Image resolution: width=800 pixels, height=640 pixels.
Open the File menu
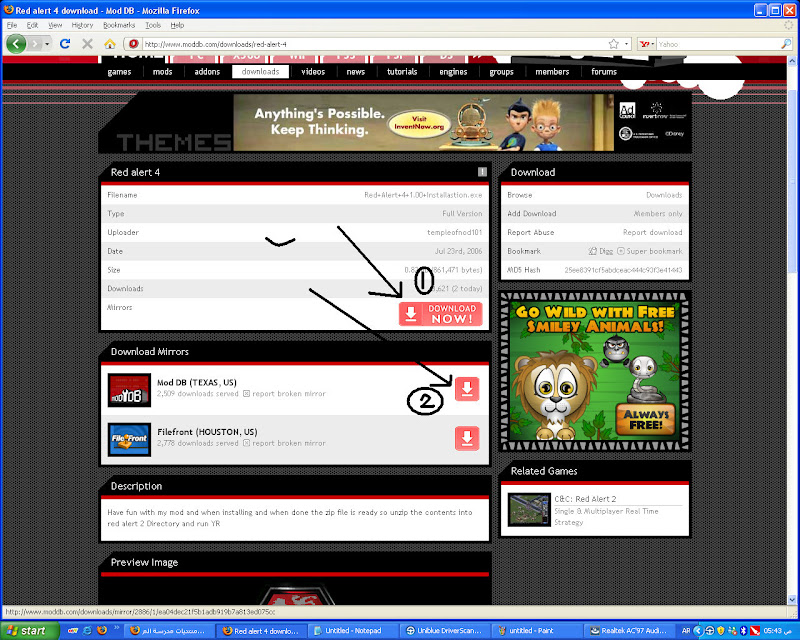[12, 25]
